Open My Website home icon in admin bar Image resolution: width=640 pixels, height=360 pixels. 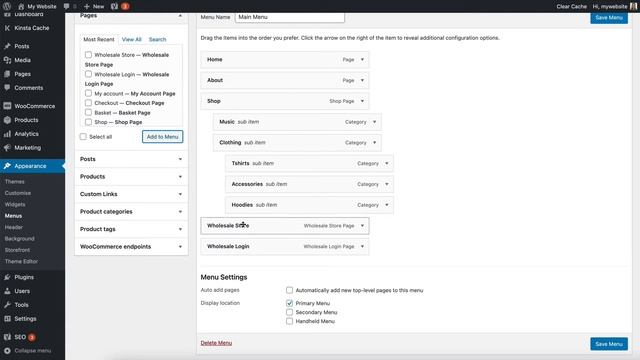21,6
